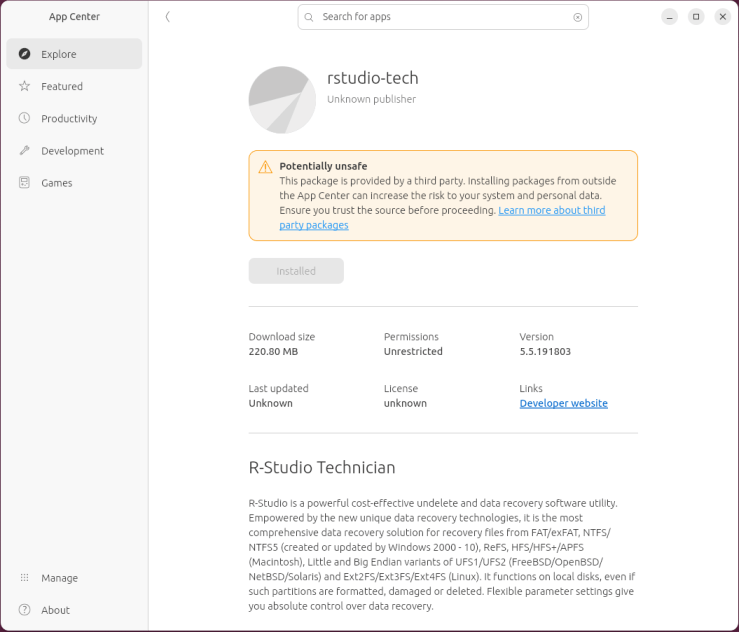
Task: Open the About page
Action: click(74, 610)
